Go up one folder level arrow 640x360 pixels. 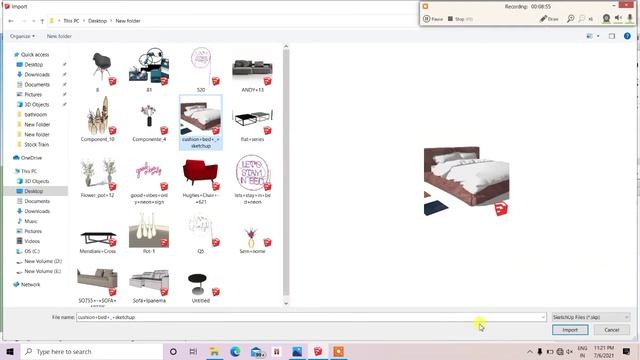[42, 21]
